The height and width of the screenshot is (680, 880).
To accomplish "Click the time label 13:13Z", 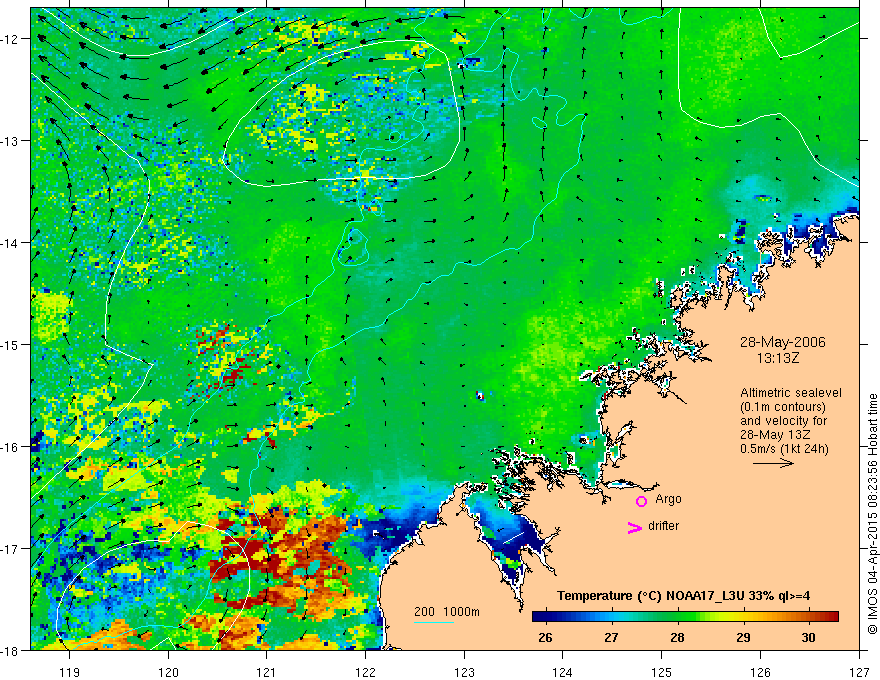I will click(x=777, y=358).
